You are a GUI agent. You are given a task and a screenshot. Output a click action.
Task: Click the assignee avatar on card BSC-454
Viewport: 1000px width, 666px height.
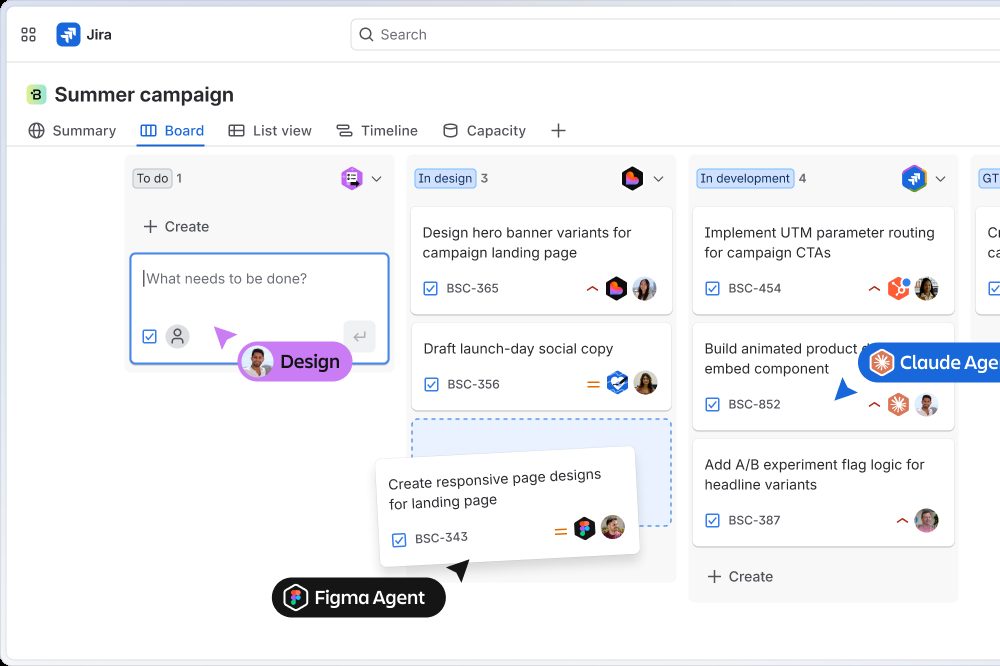[926, 289]
